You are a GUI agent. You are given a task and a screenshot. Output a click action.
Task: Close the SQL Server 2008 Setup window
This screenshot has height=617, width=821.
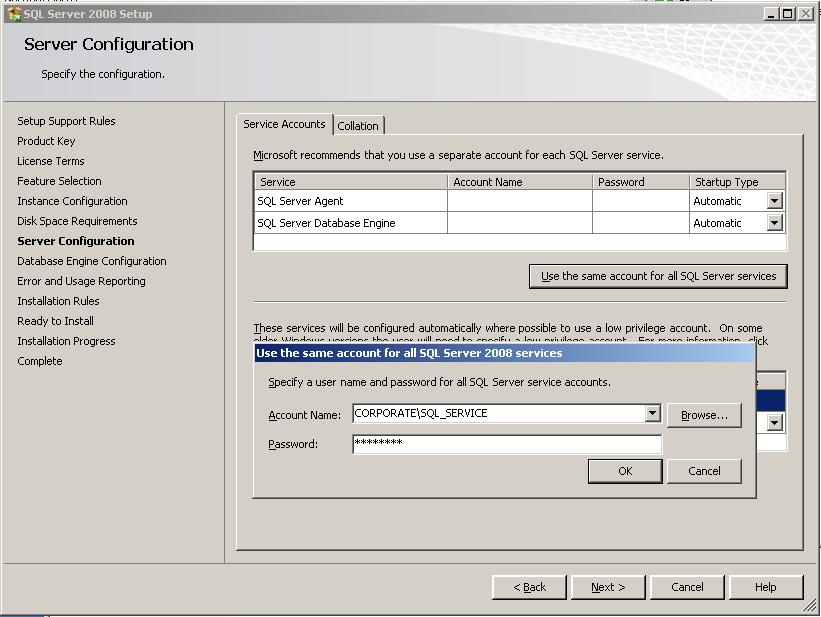point(806,14)
